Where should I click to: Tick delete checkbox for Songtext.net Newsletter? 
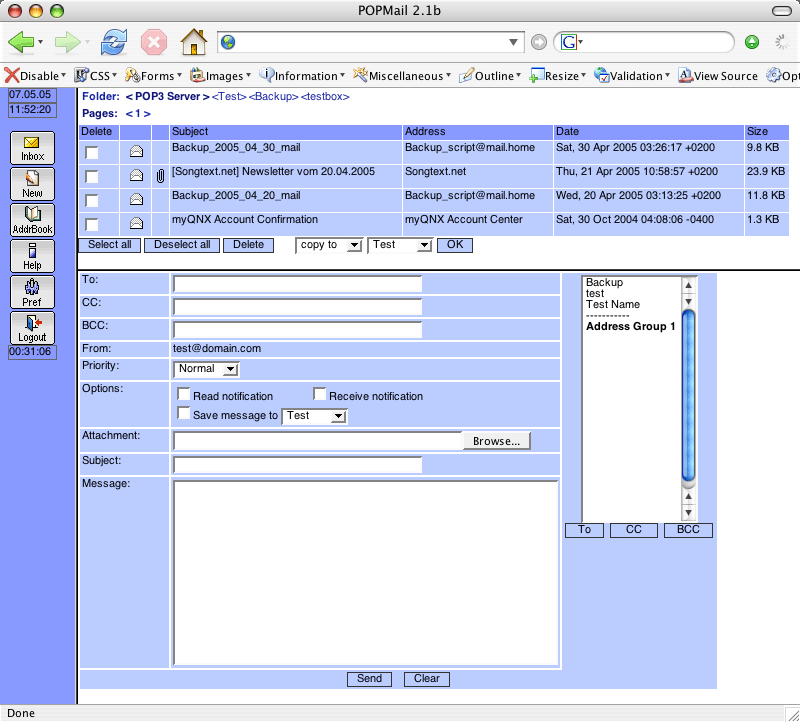coord(92,177)
